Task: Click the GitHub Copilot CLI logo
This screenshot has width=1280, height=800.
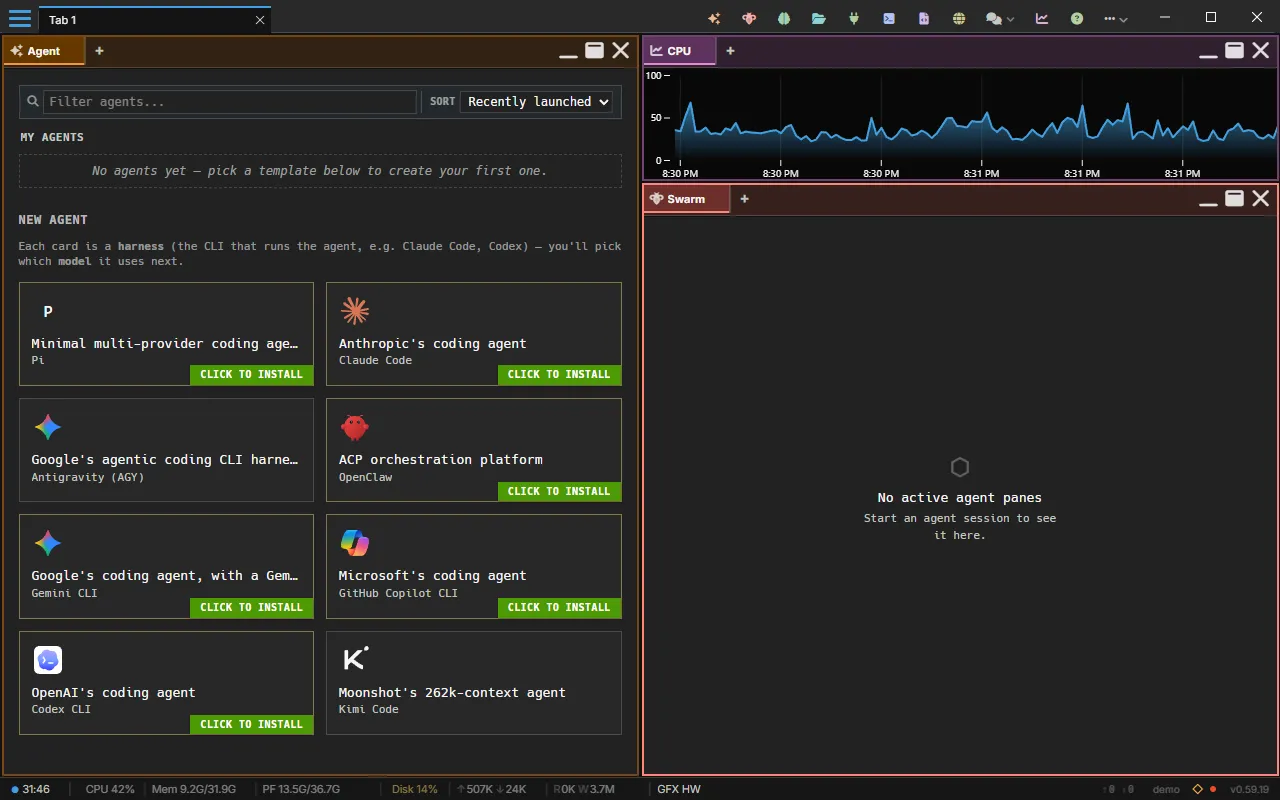Action: pyautogui.click(x=354, y=544)
